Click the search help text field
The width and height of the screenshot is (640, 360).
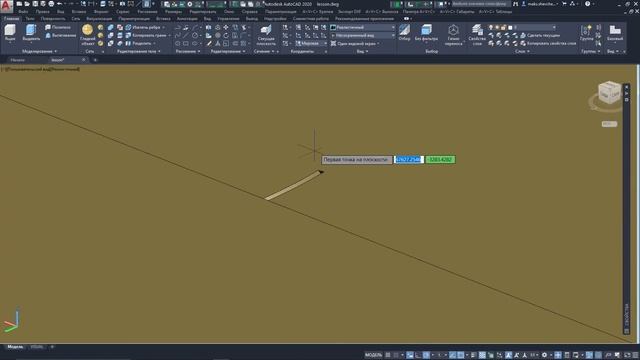480,4
